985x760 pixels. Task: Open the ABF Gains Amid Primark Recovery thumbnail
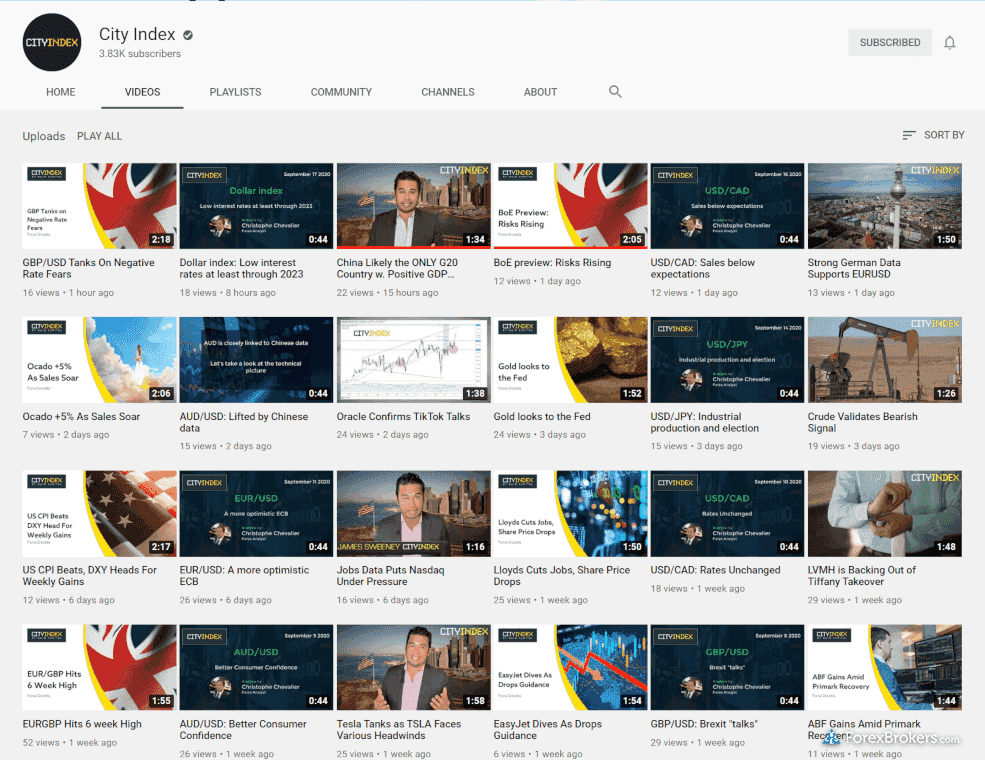point(884,668)
